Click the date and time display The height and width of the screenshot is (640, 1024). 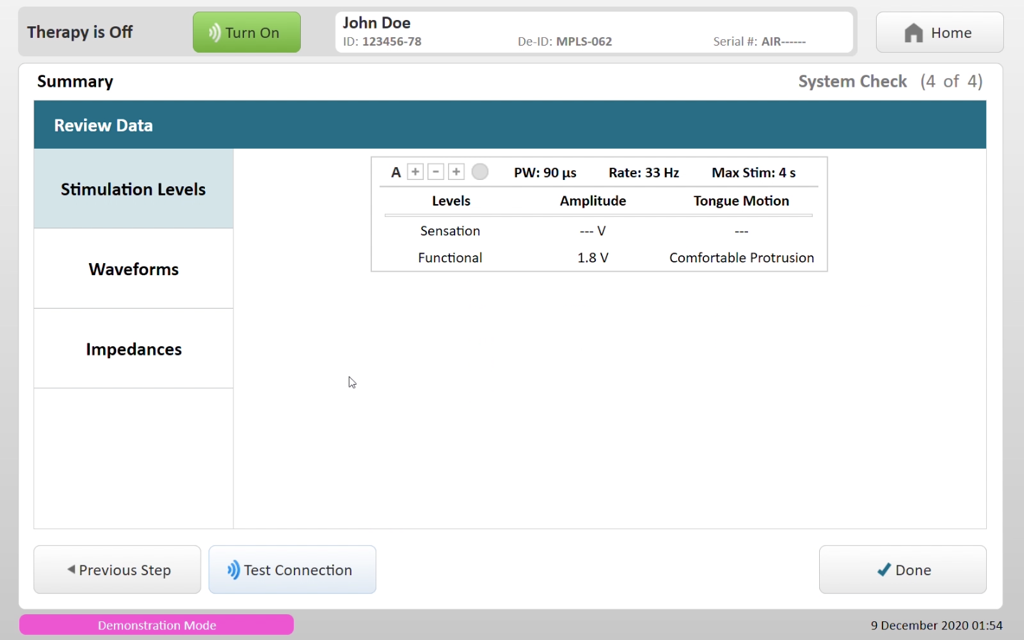936,625
